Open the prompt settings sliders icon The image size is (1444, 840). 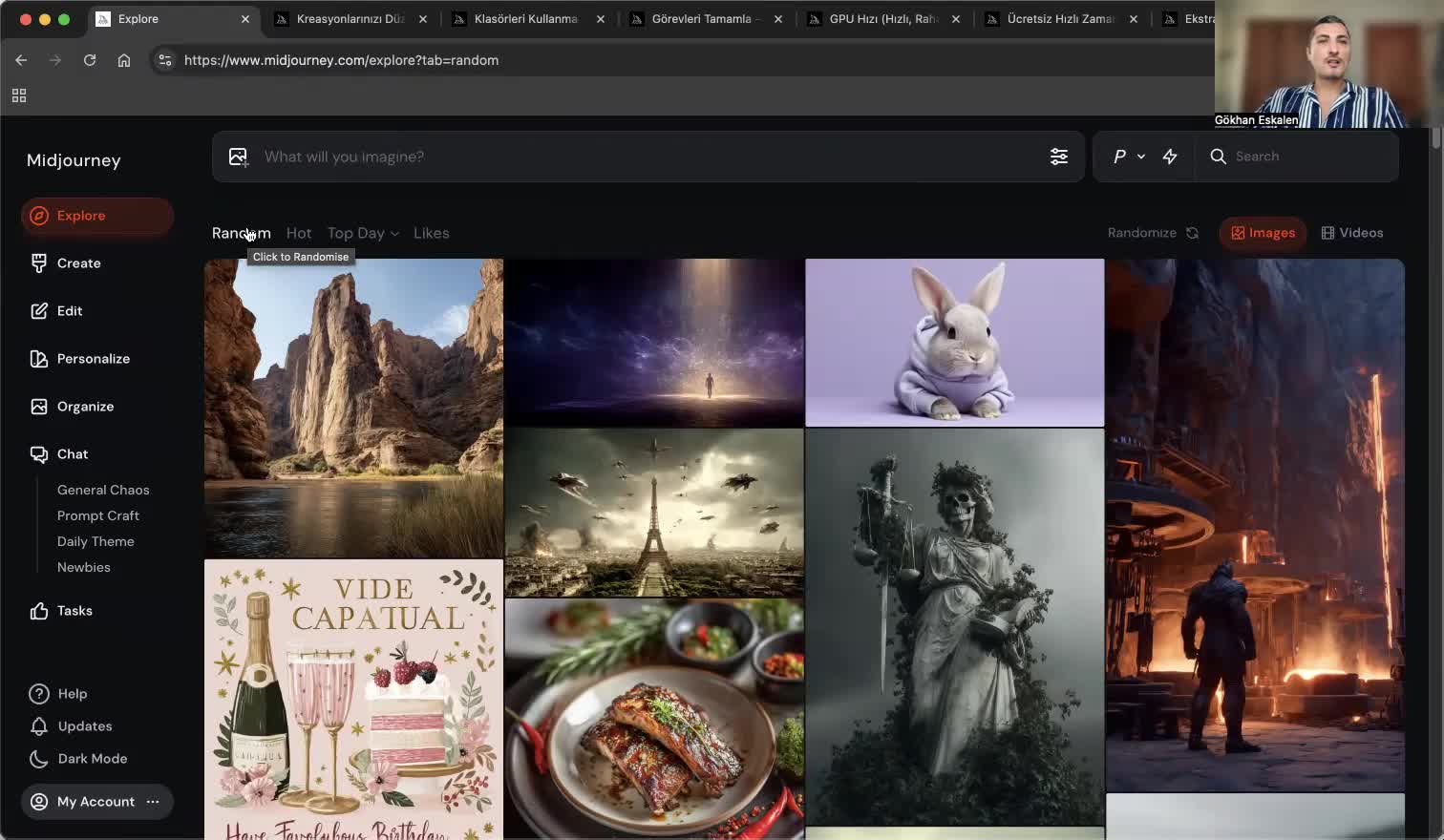click(x=1059, y=157)
